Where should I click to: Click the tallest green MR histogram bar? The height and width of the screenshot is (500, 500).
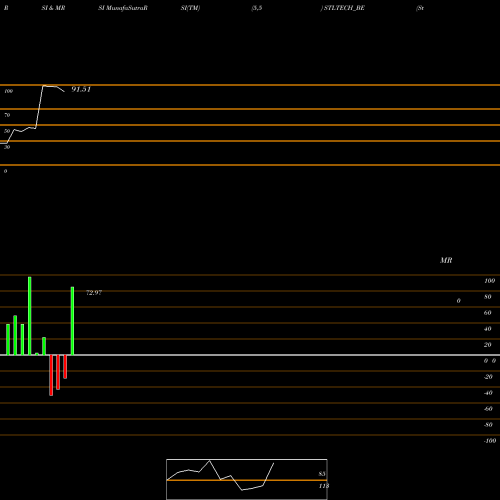[x=30, y=316]
